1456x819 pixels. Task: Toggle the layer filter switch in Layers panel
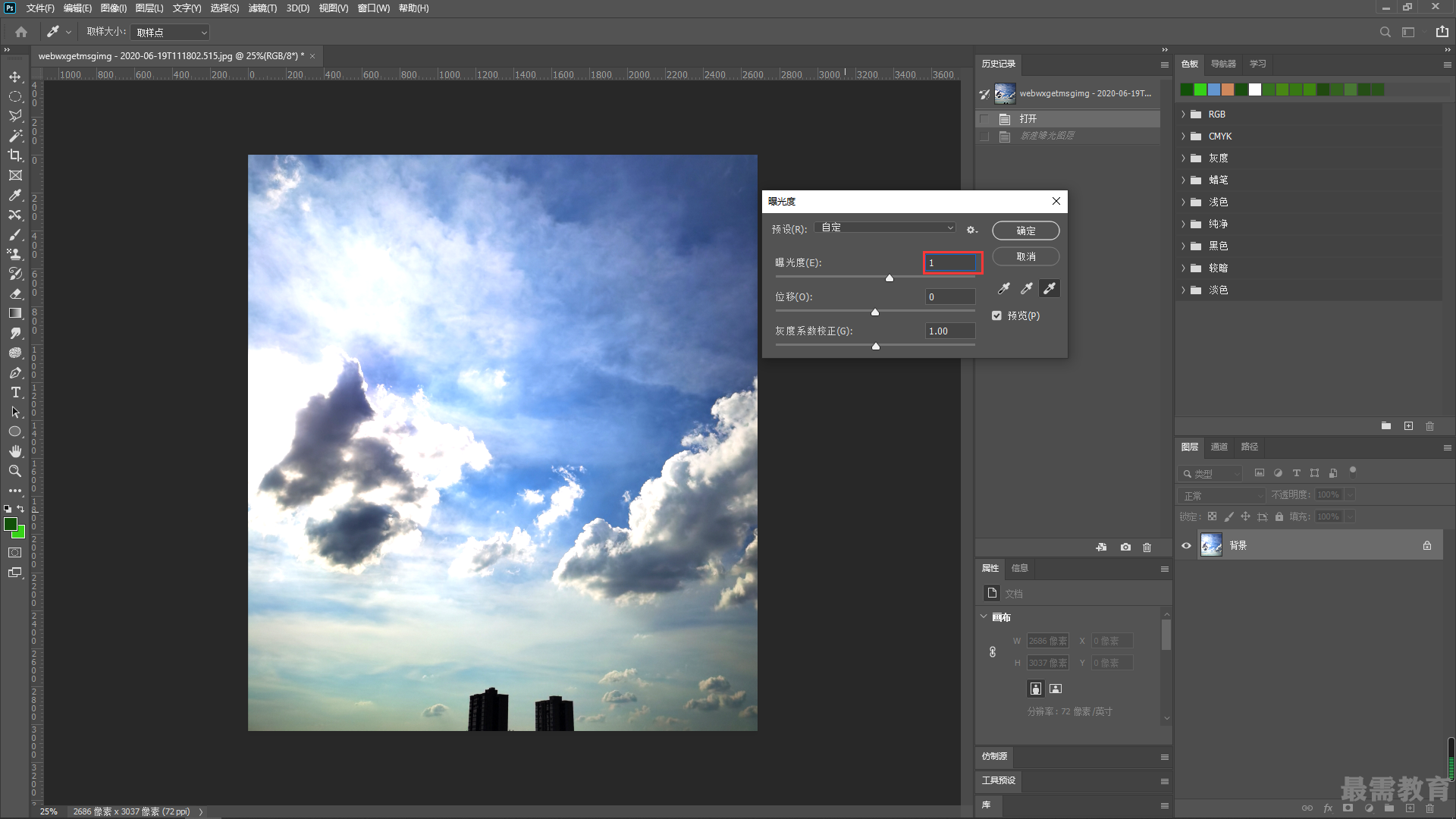(x=1352, y=471)
